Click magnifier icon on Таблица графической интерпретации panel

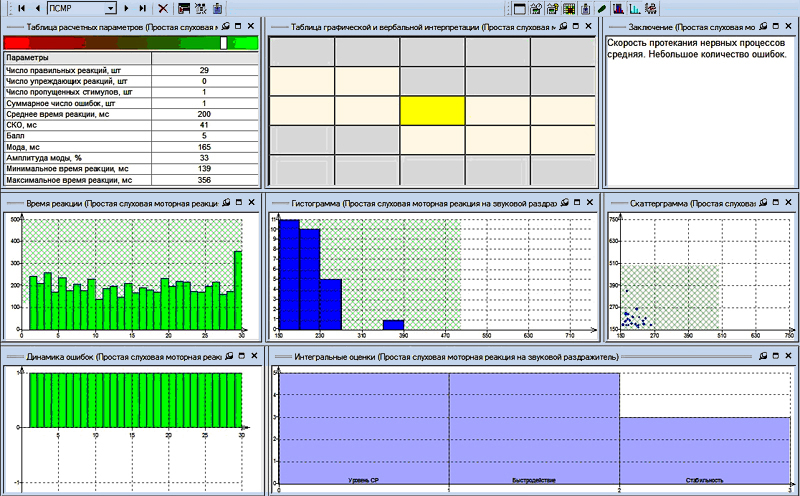coord(563,27)
